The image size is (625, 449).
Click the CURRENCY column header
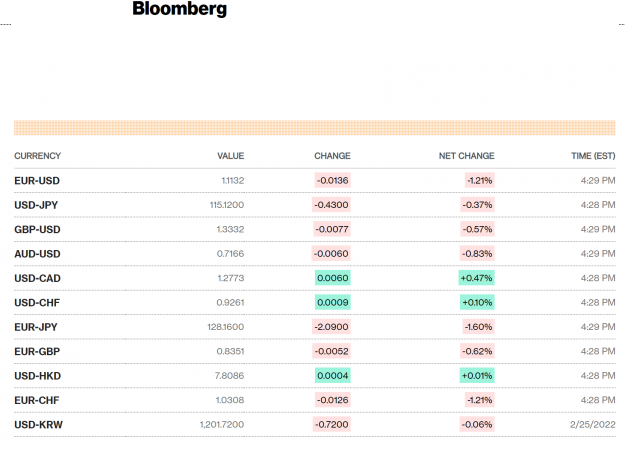click(x=37, y=156)
